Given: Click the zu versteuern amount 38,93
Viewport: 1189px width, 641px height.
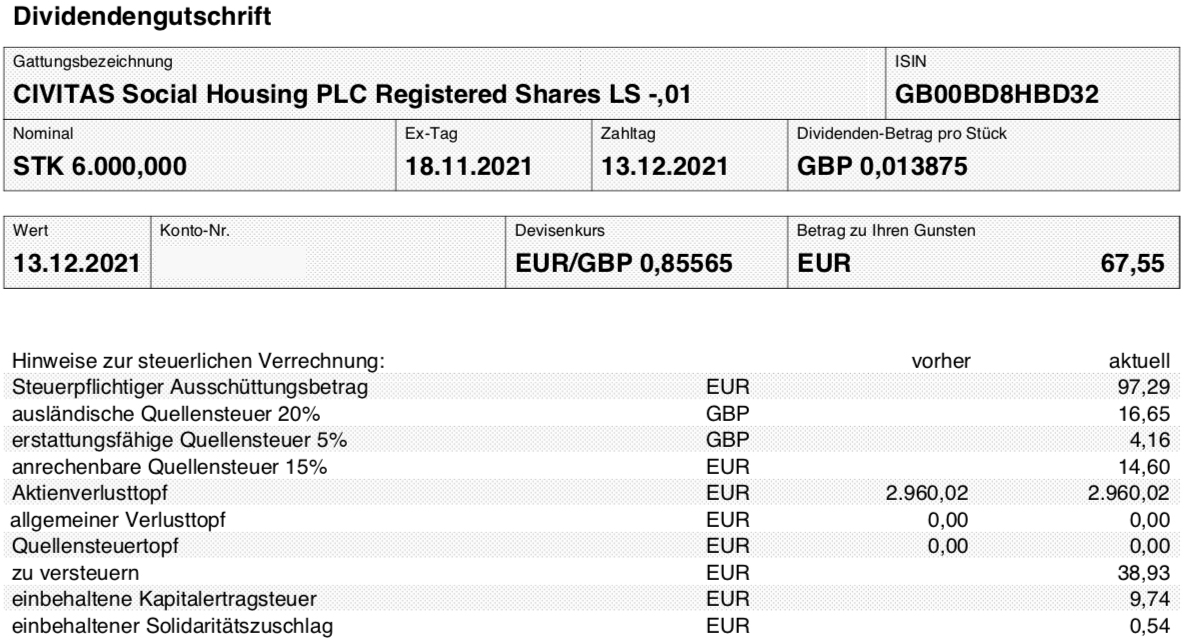Looking at the screenshot, I should (x=1144, y=573).
